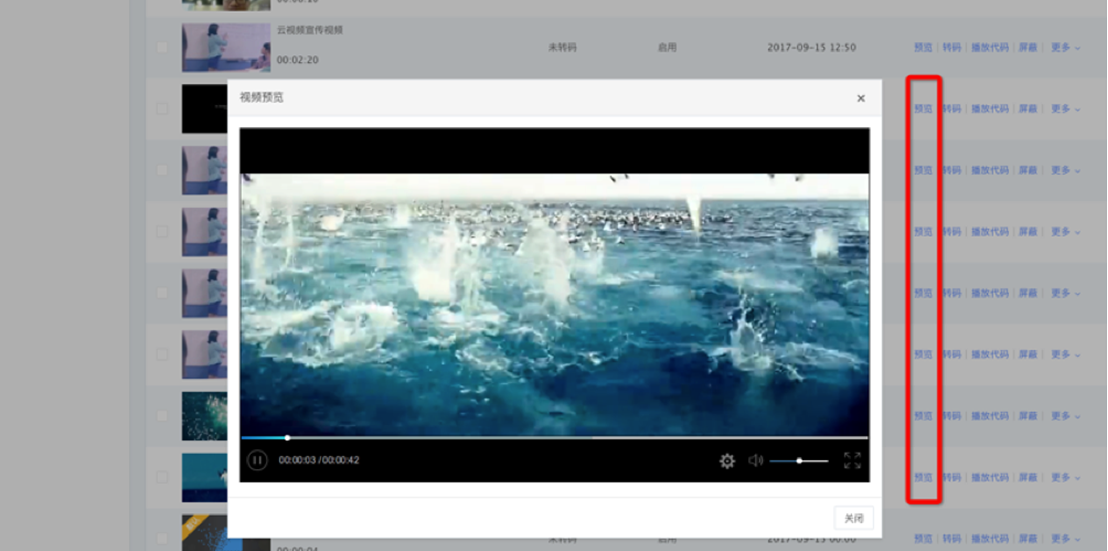
Task: Click the date 2017-09-15 12:50
Action: [811, 47]
